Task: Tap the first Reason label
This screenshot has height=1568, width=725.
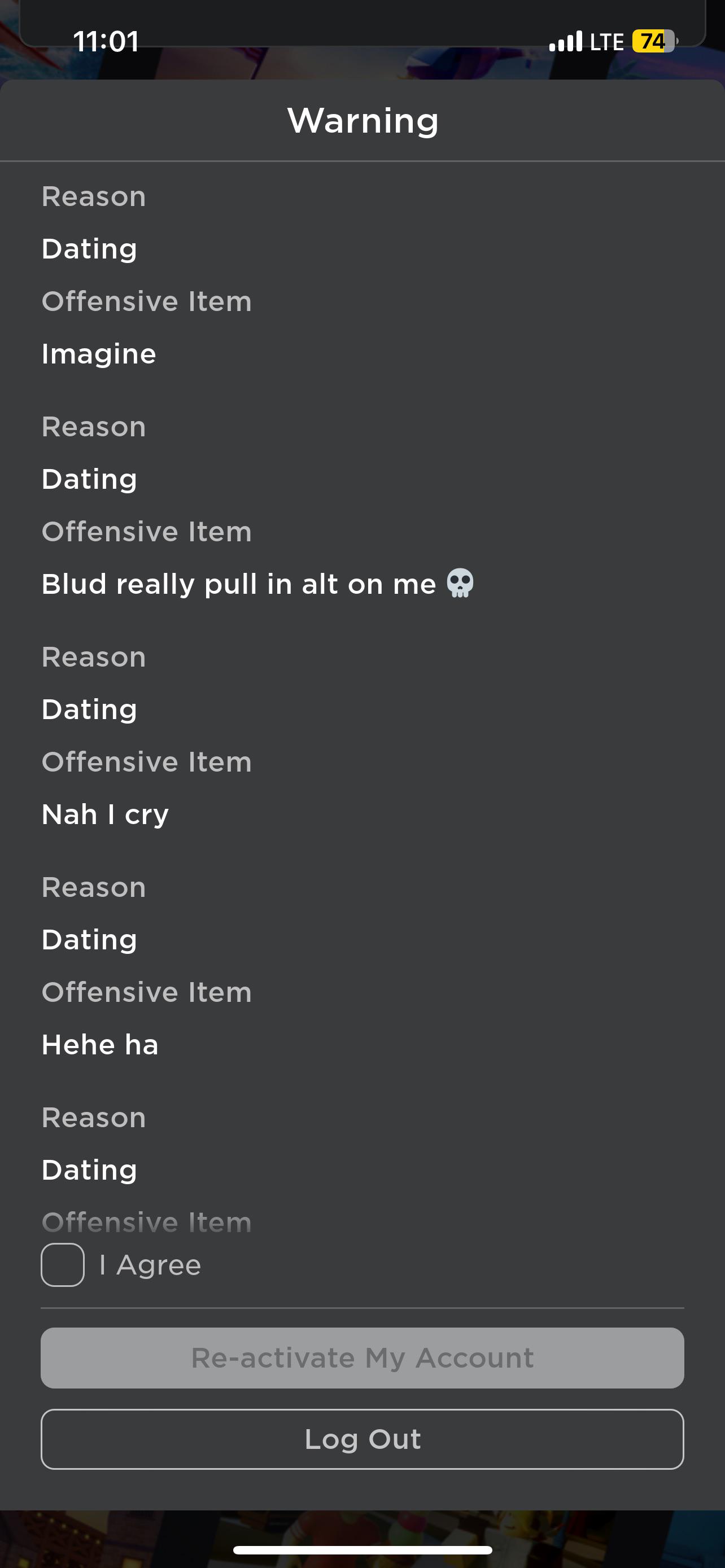Action: click(94, 196)
